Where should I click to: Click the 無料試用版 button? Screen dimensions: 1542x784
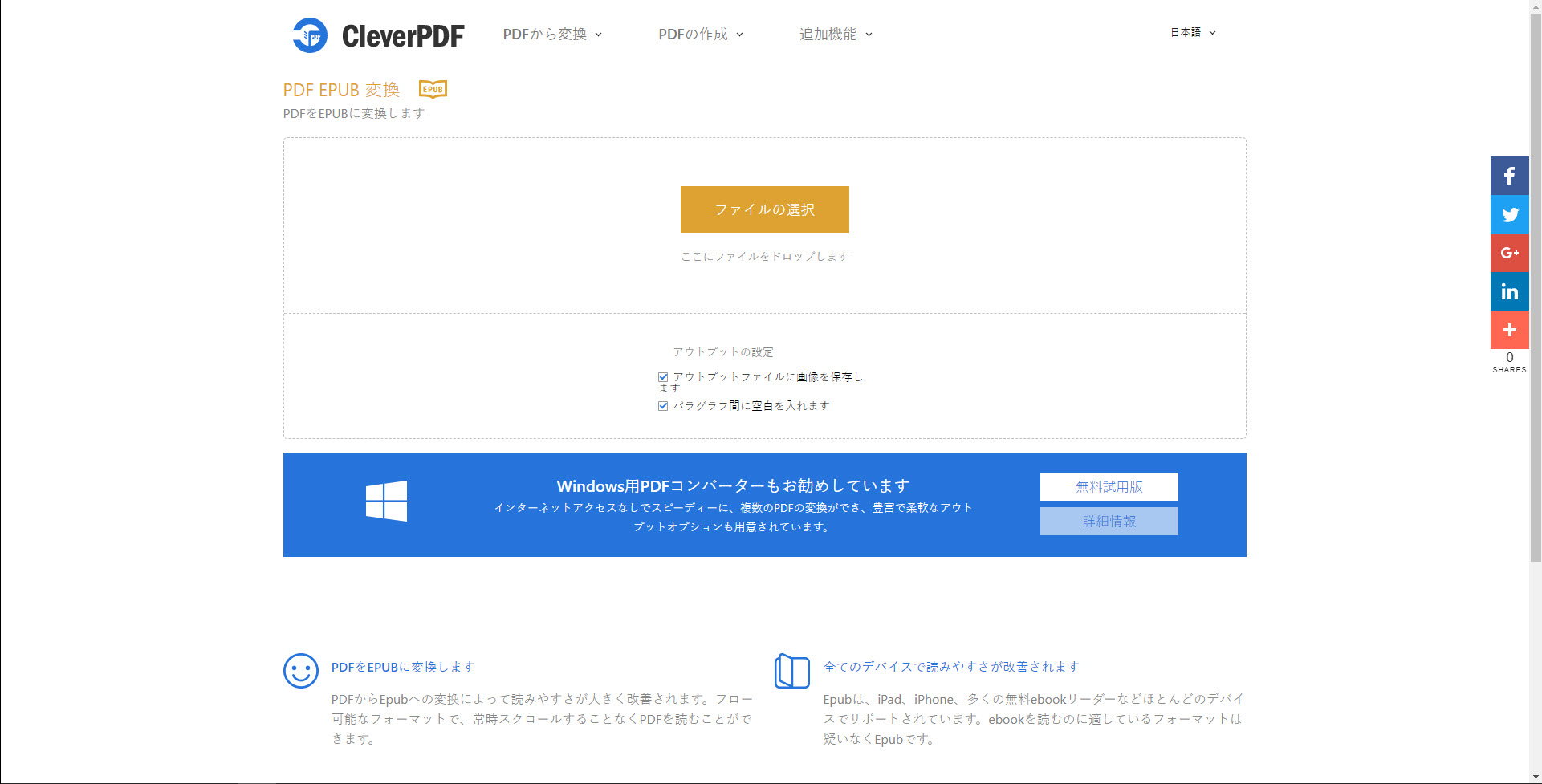(1109, 486)
